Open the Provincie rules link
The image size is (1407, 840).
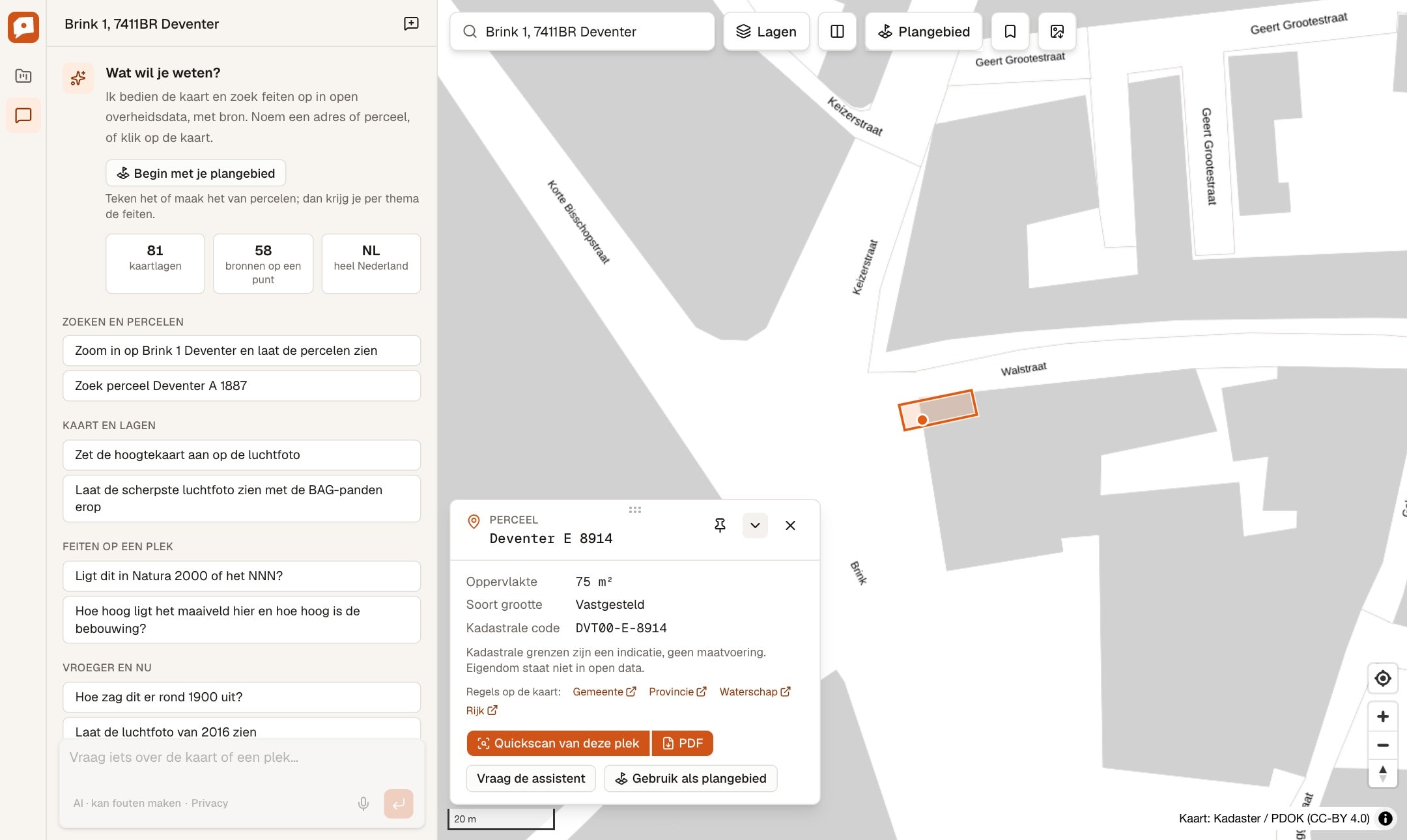click(677, 692)
